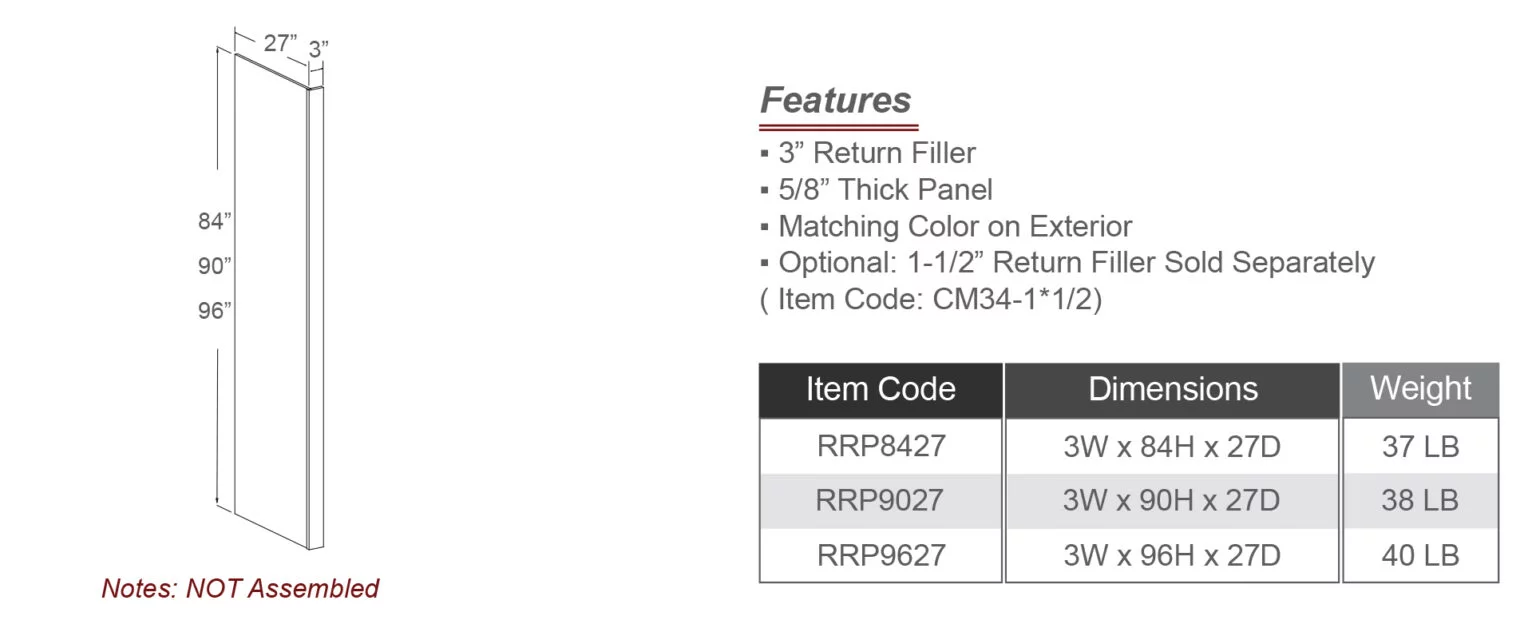
Task: Click the 5/8" Thick Panel bullet text
Action: pos(885,190)
